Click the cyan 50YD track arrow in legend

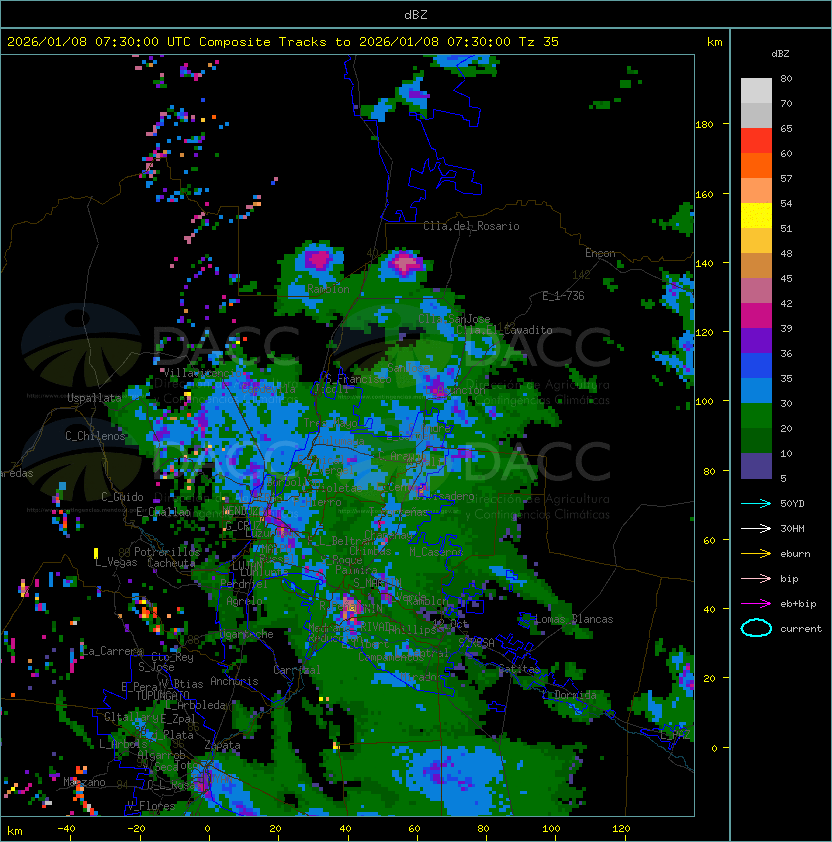pyautogui.click(x=756, y=503)
